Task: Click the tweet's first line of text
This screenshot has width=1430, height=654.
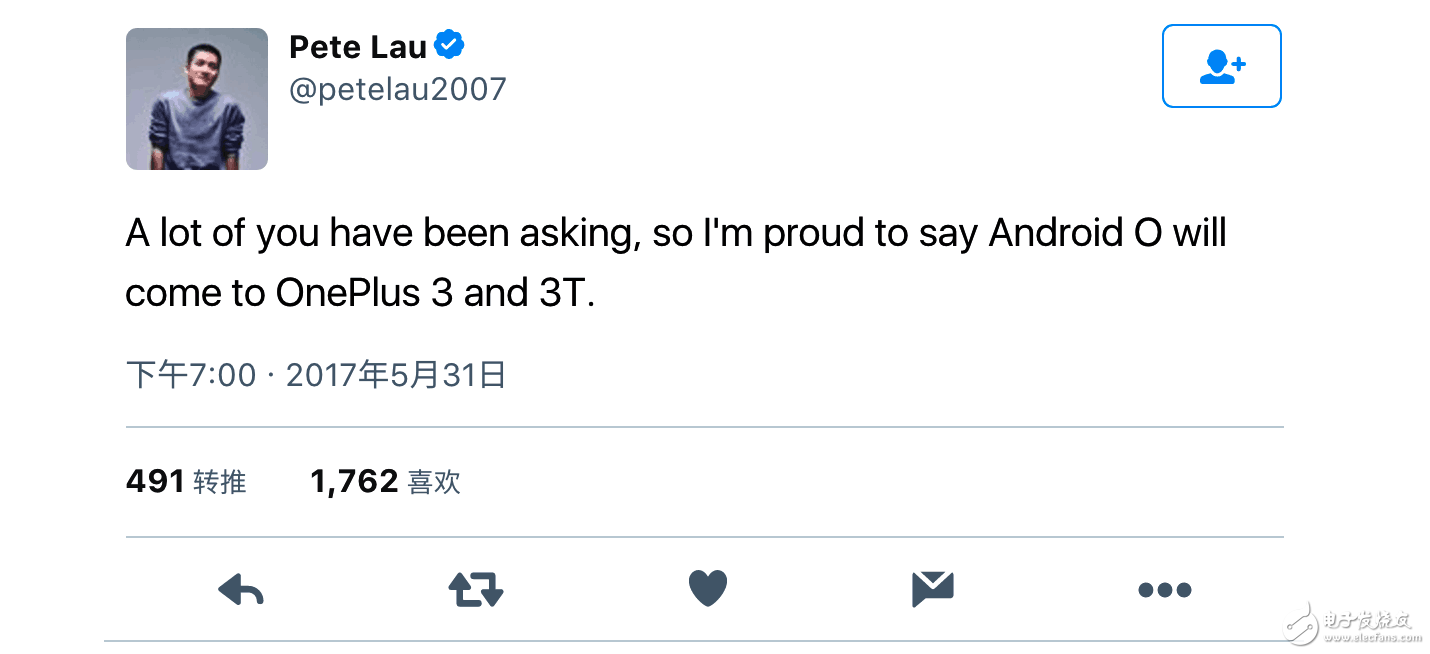Action: point(676,233)
